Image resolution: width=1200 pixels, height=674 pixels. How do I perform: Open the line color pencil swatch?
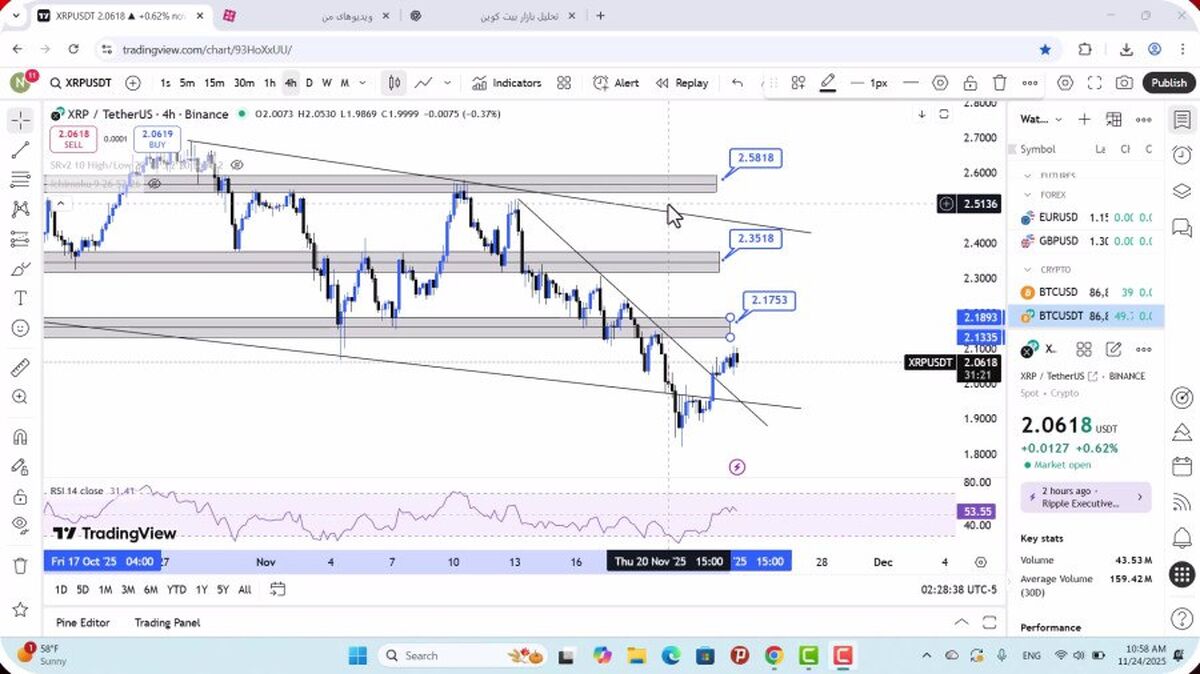click(828, 83)
